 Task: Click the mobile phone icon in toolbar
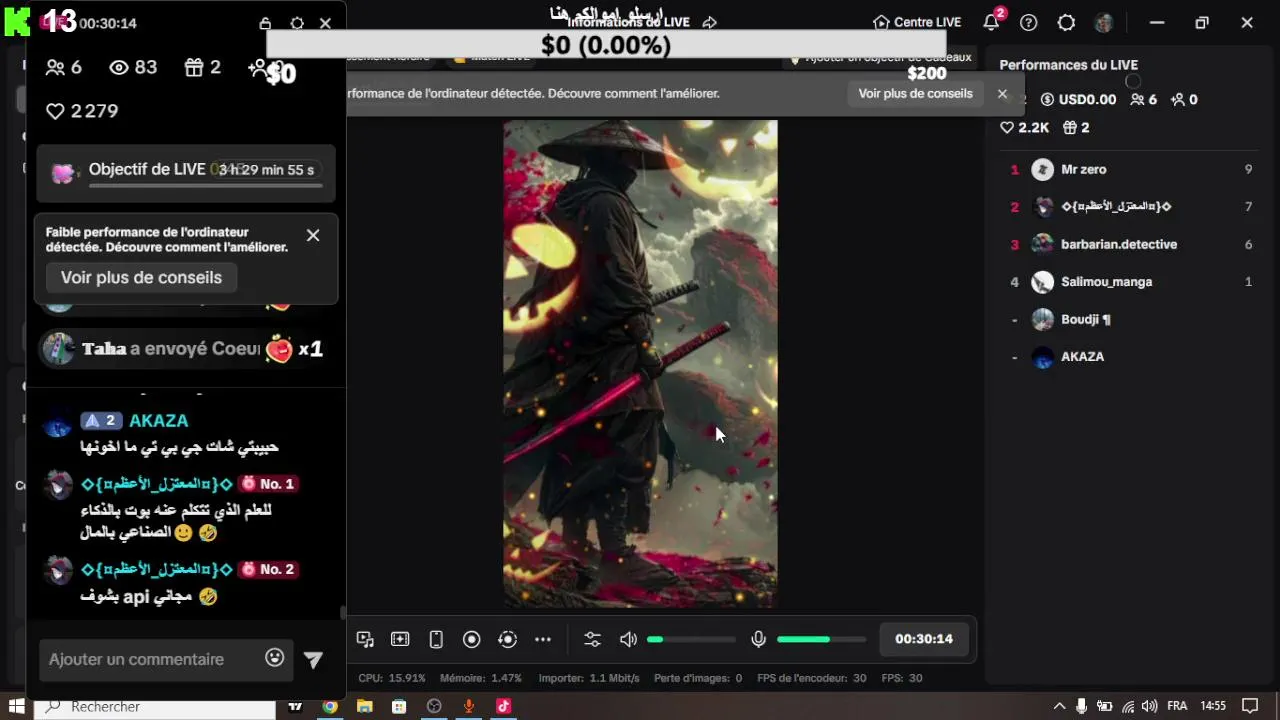[x=436, y=639]
